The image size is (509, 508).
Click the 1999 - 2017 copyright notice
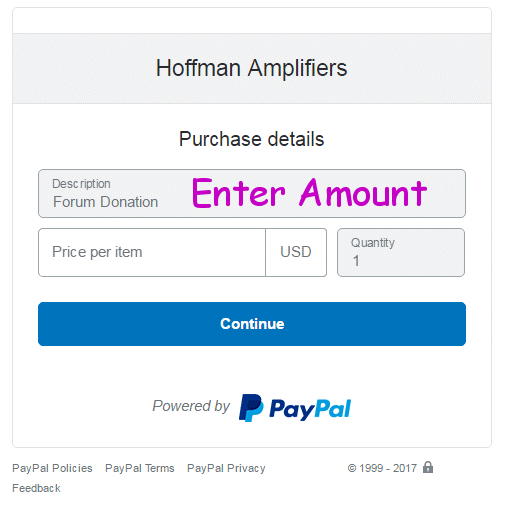[x=382, y=468]
